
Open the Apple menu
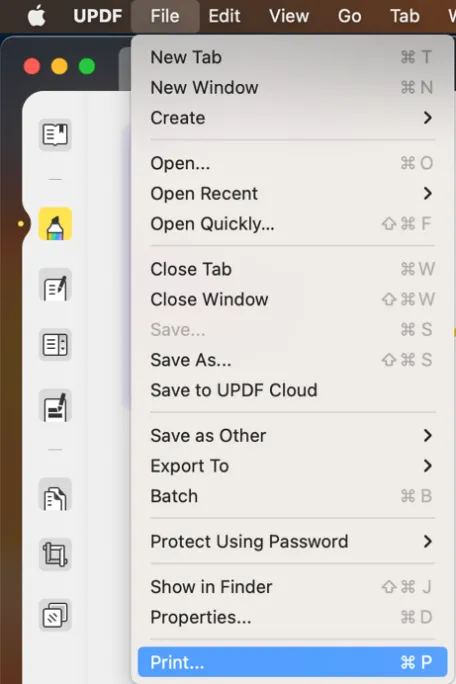[x=37, y=16]
